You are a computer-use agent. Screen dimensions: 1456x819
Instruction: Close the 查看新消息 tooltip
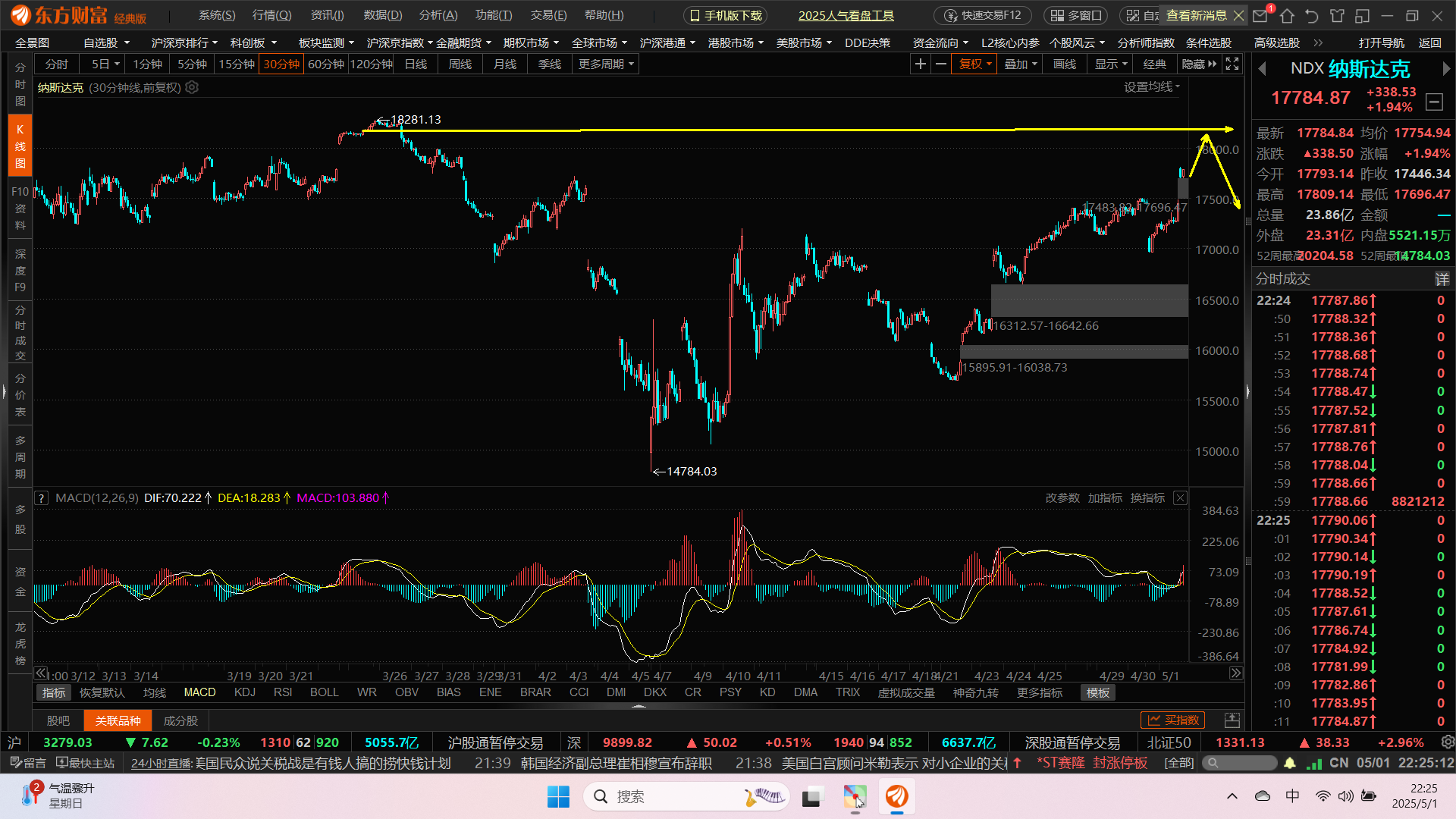pyautogui.click(x=1238, y=15)
